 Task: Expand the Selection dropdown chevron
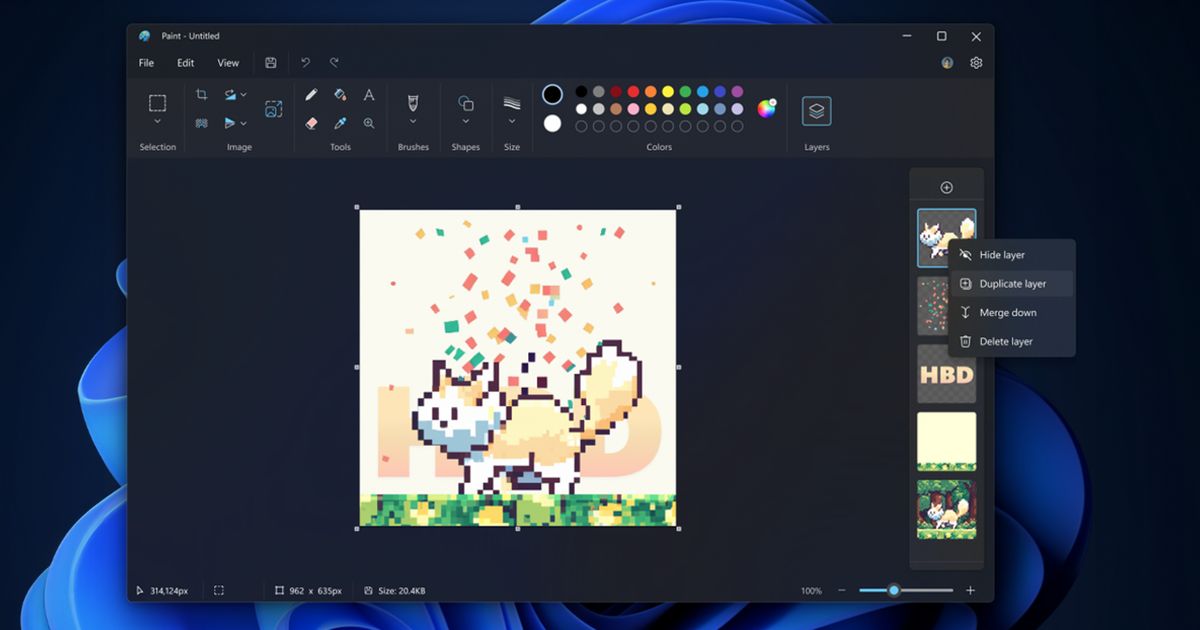(157, 122)
